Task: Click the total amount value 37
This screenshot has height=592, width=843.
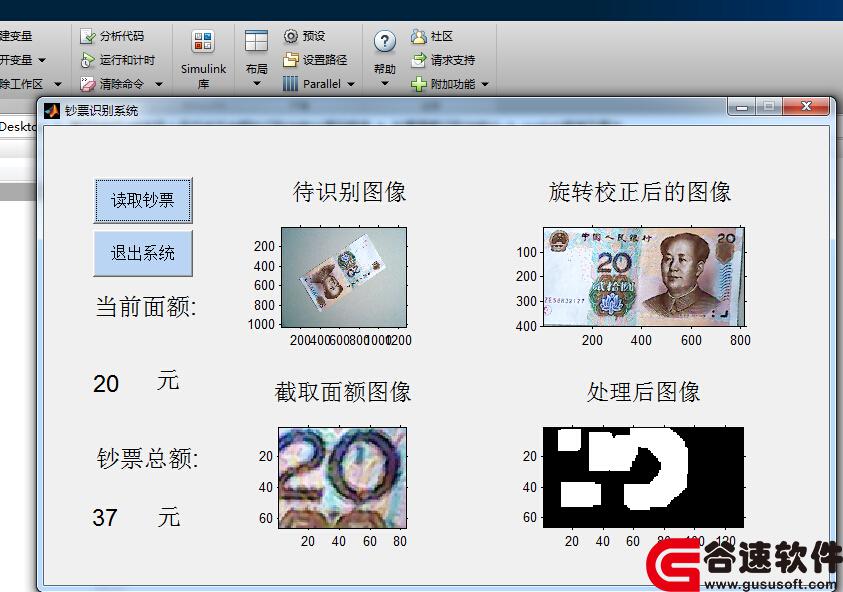Action: [x=105, y=518]
